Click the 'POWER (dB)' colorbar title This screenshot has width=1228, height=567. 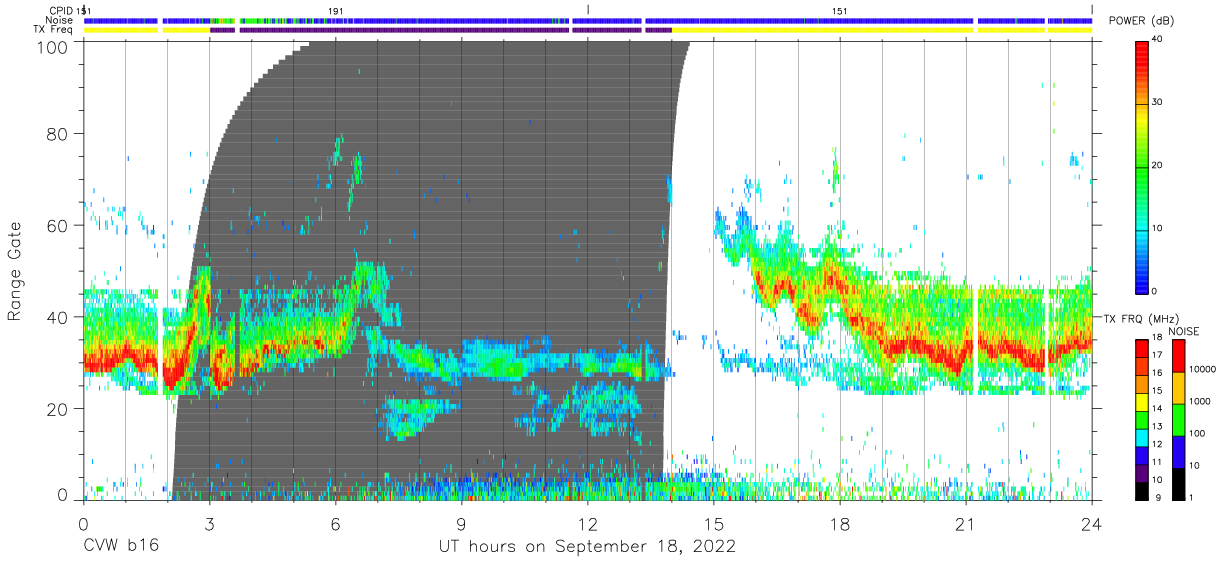(1141, 21)
